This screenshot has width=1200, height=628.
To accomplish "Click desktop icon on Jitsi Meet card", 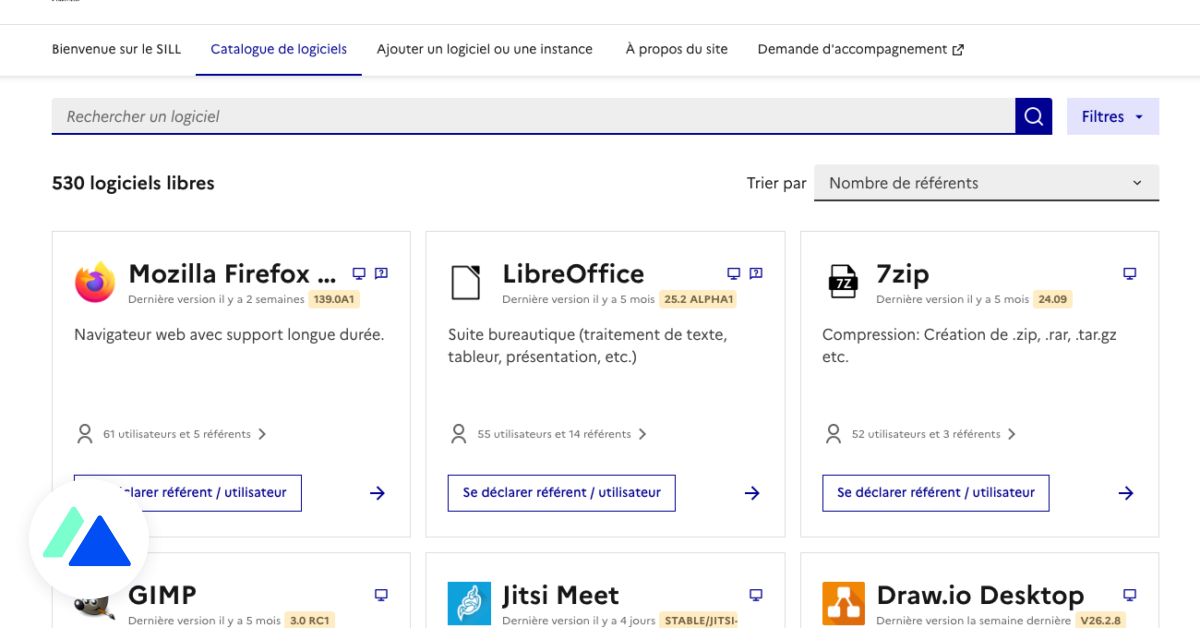I will coord(756,595).
